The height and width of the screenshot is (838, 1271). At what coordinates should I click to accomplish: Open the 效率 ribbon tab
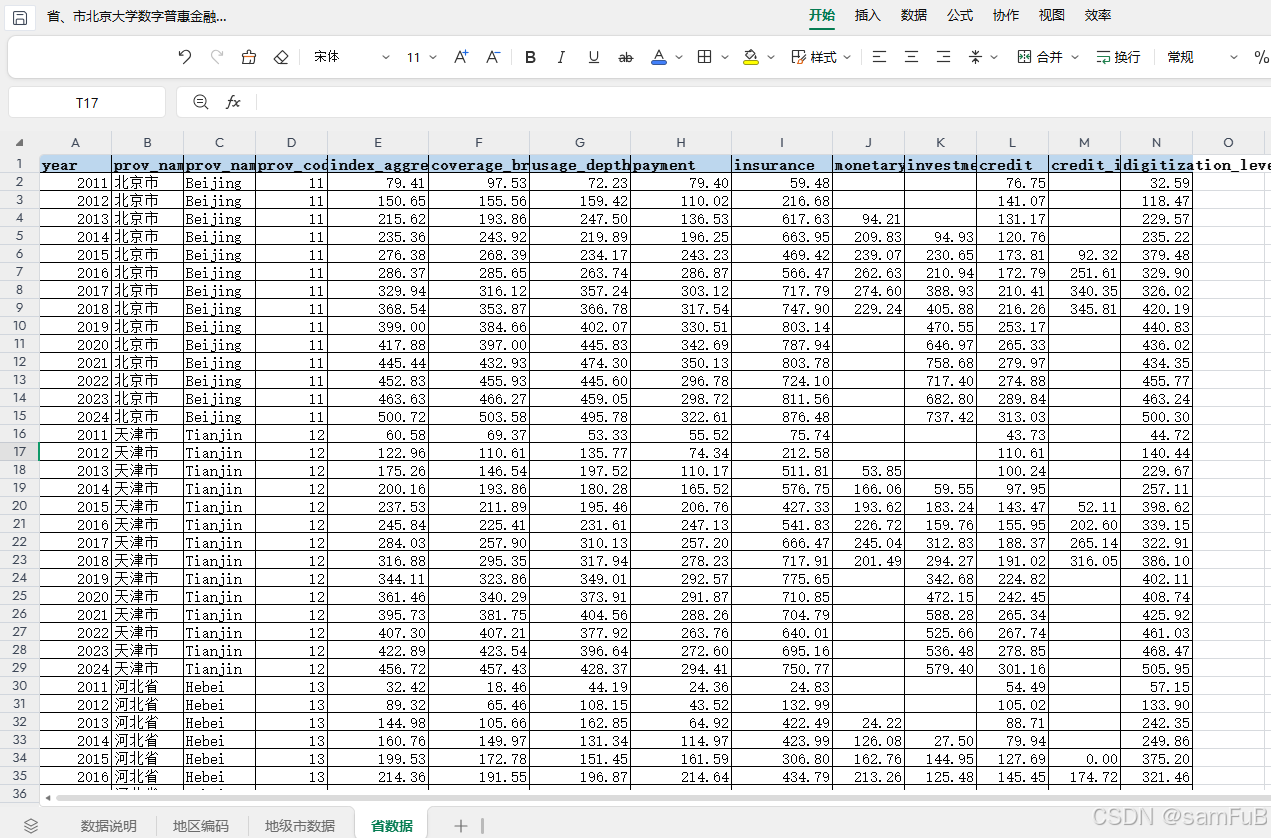[x=1097, y=15]
